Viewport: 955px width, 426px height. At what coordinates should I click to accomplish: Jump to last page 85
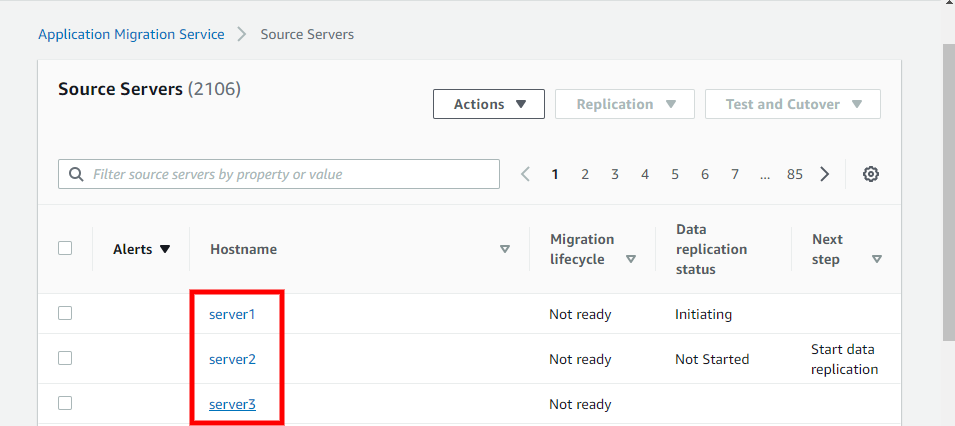pyautogui.click(x=795, y=174)
